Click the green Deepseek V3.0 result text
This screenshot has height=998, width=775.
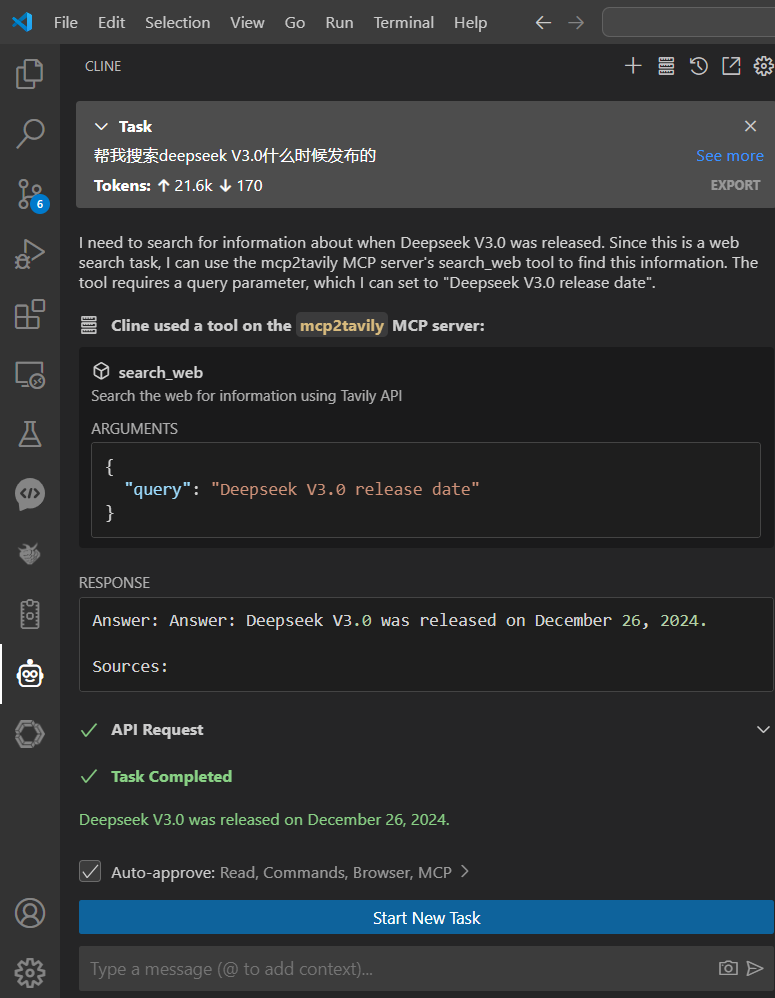click(x=264, y=819)
